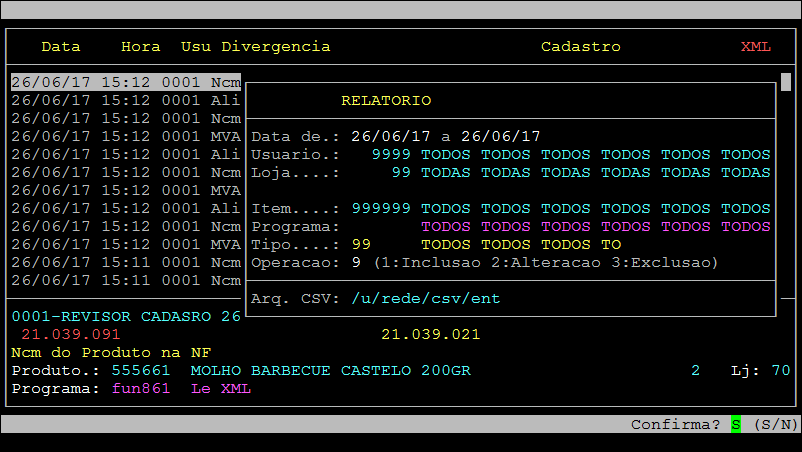
Task: Select the highlighted first list row
Action: click(x=125, y=82)
